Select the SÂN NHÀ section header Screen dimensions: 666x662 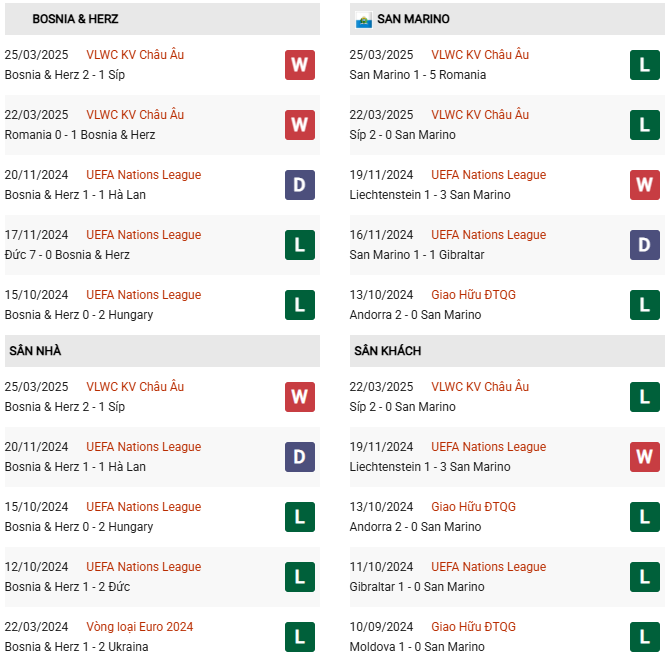(x=35, y=351)
